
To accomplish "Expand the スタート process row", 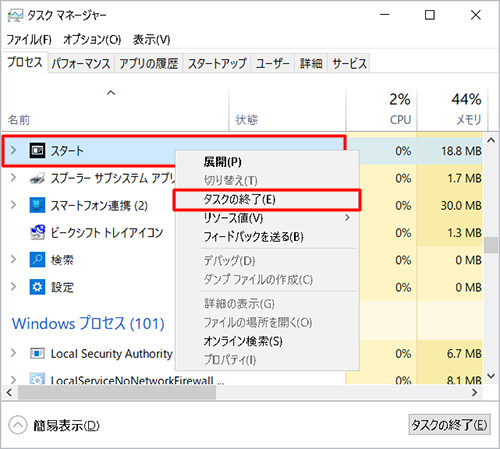I will coord(13,150).
